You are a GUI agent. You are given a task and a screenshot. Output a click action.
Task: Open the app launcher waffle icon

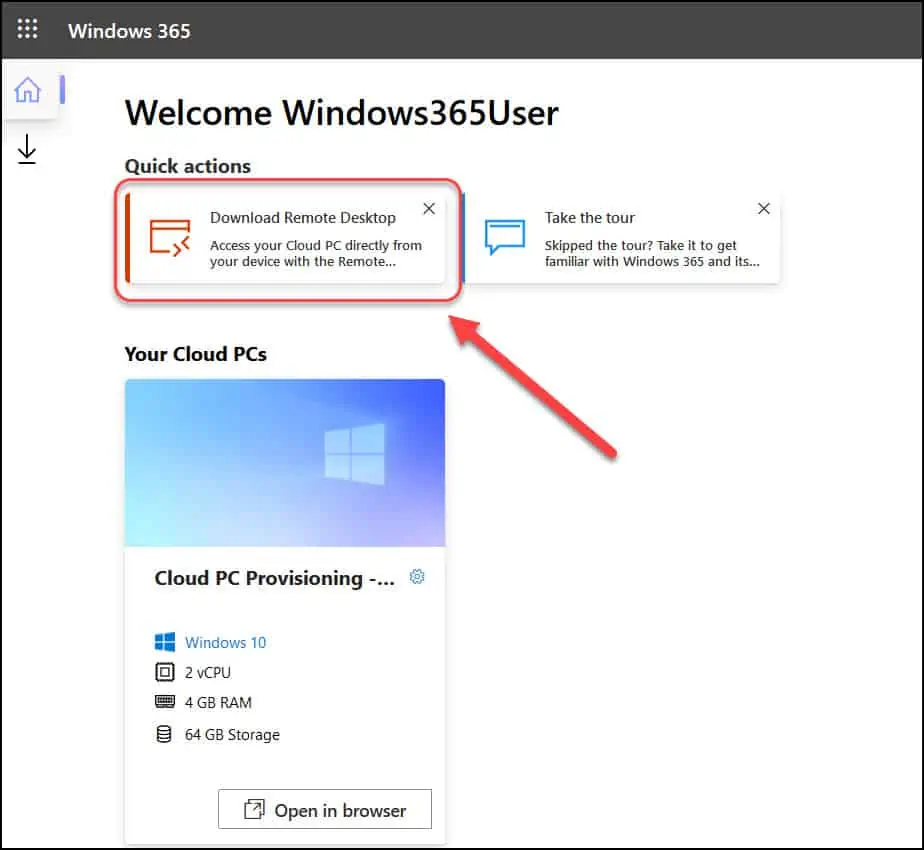click(27, 29)
